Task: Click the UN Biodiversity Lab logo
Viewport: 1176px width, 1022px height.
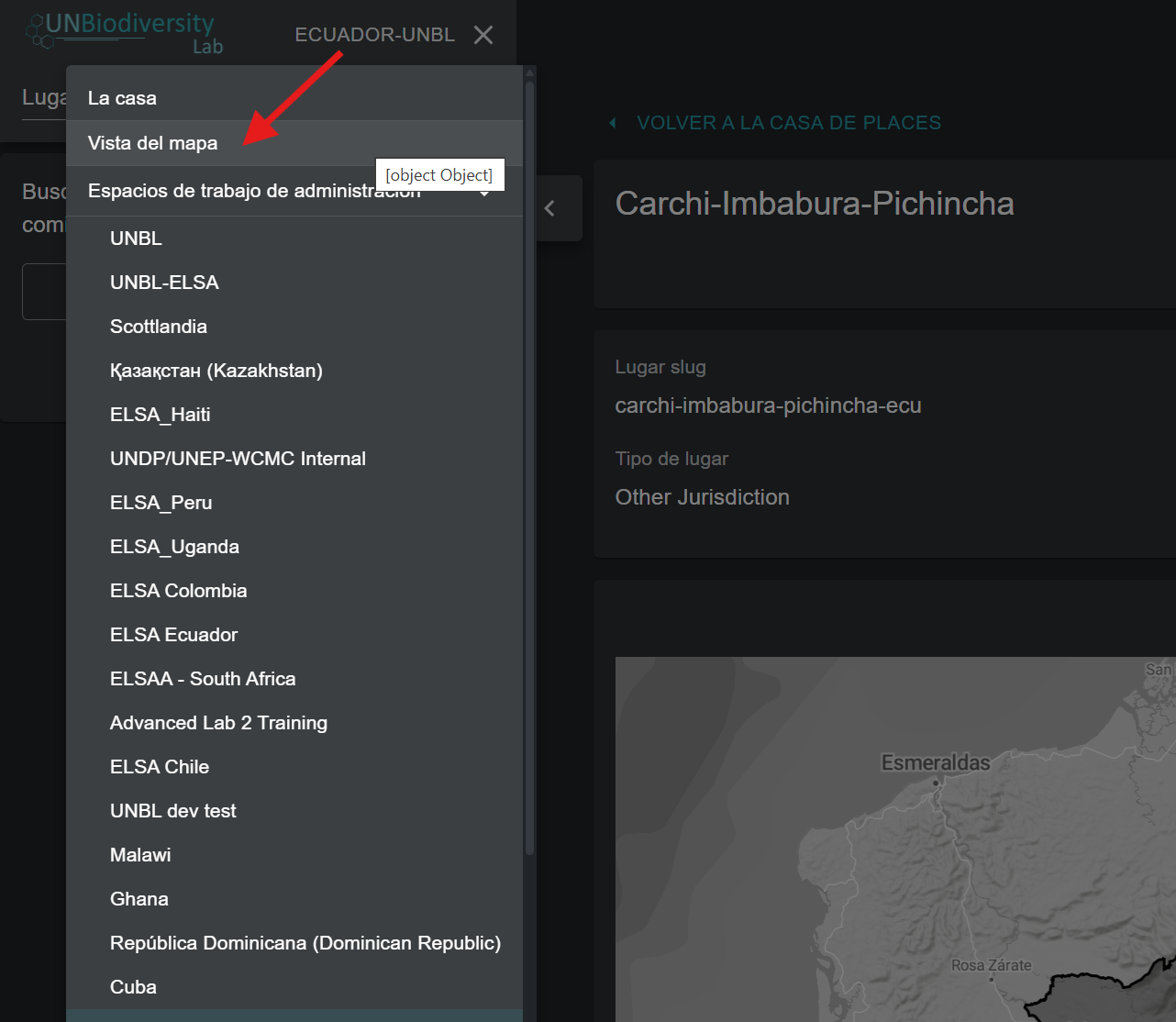Action: [x=124, y=32]
